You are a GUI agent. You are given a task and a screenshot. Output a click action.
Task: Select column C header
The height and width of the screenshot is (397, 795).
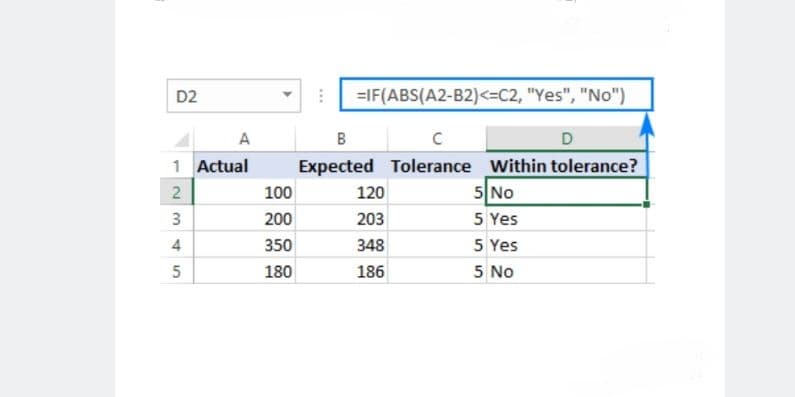[437, 139]
